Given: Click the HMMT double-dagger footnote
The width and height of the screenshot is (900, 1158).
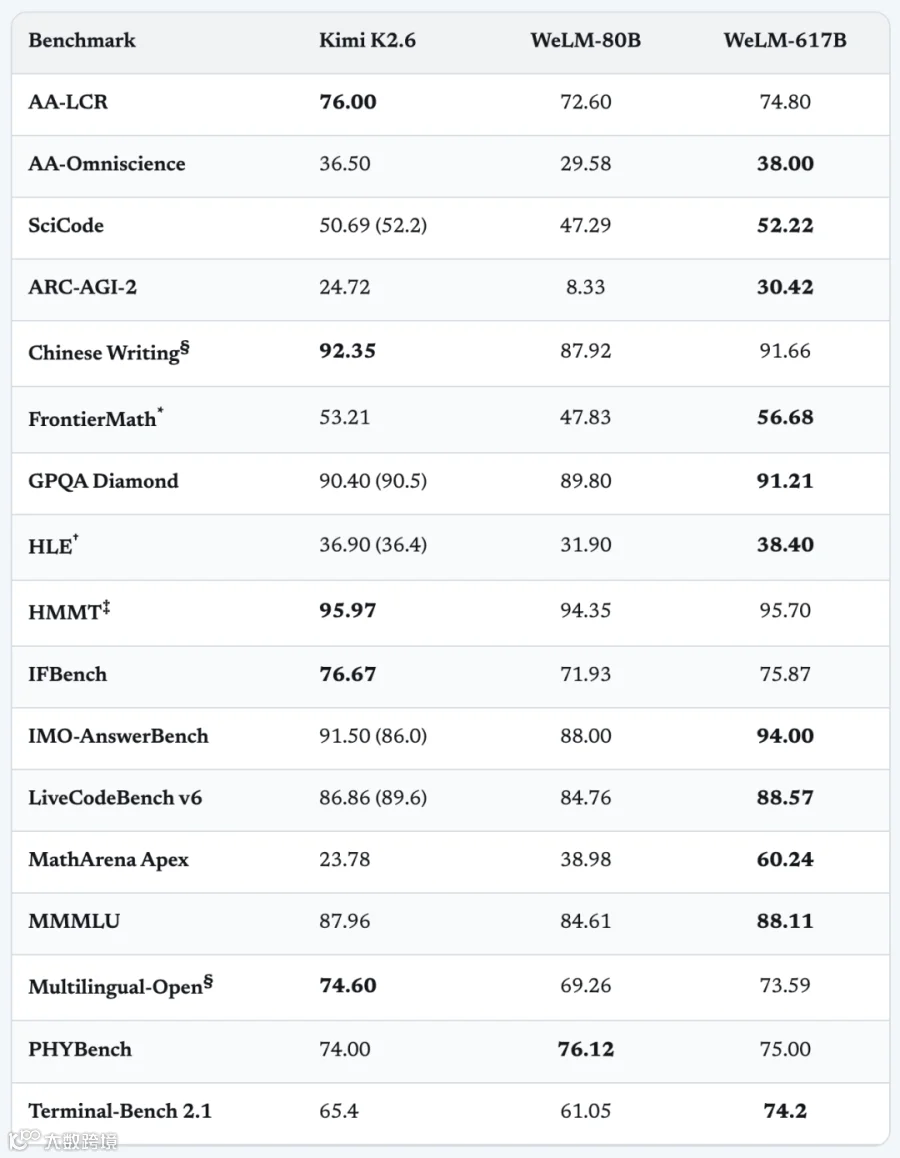Looking at the screenshot, I should tap(106, 608).
